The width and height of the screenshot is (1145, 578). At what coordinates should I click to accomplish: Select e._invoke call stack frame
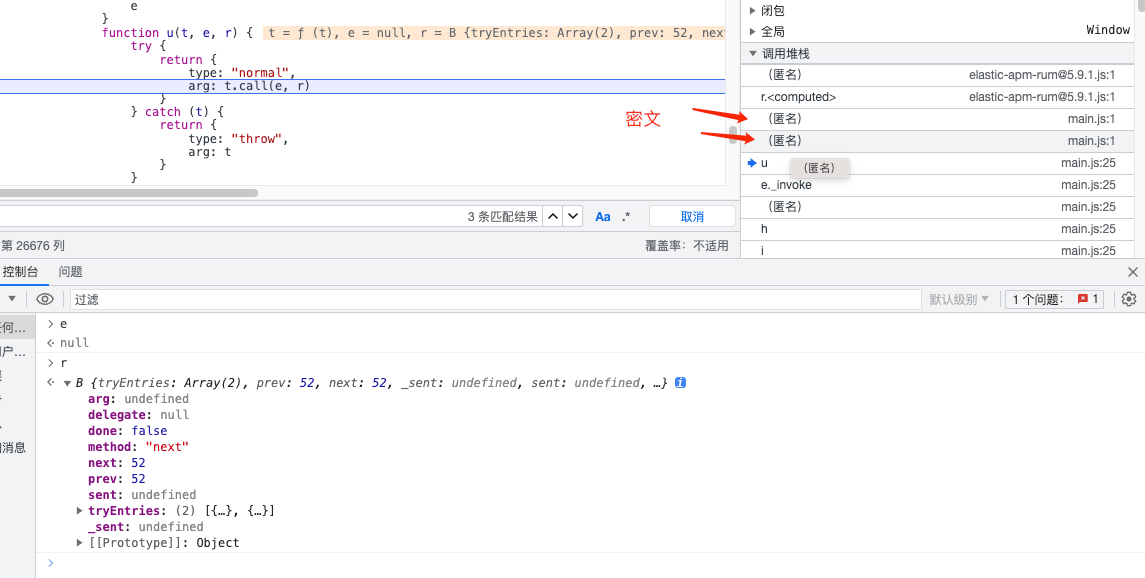click(786, 185)
